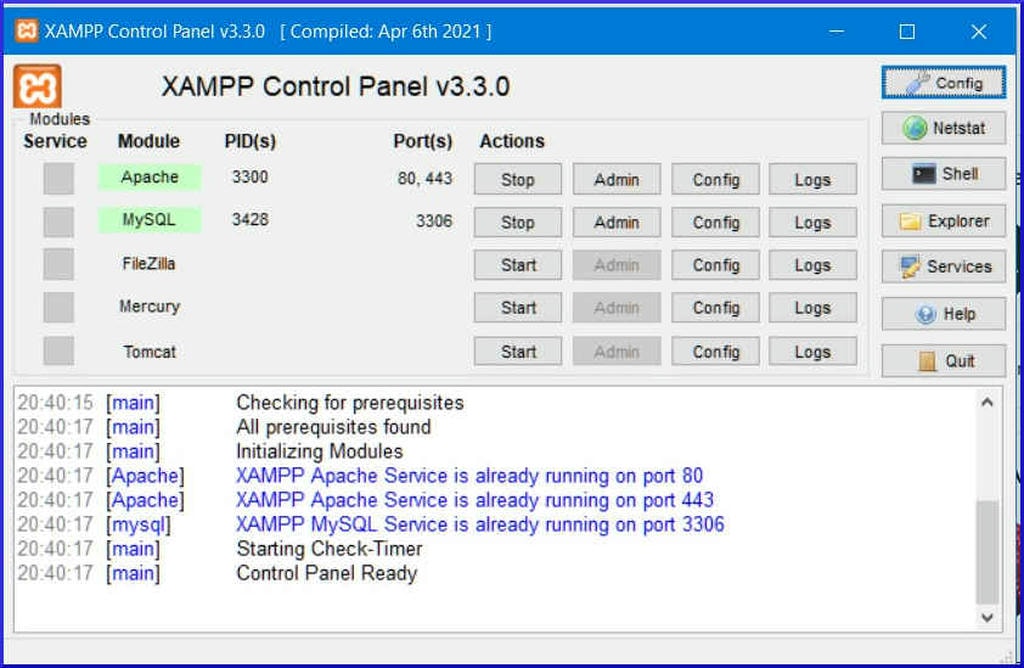Viewport: 1024px width, 668px height.
Task: View Tomcat Logs
Action: [x=812, y=351]
